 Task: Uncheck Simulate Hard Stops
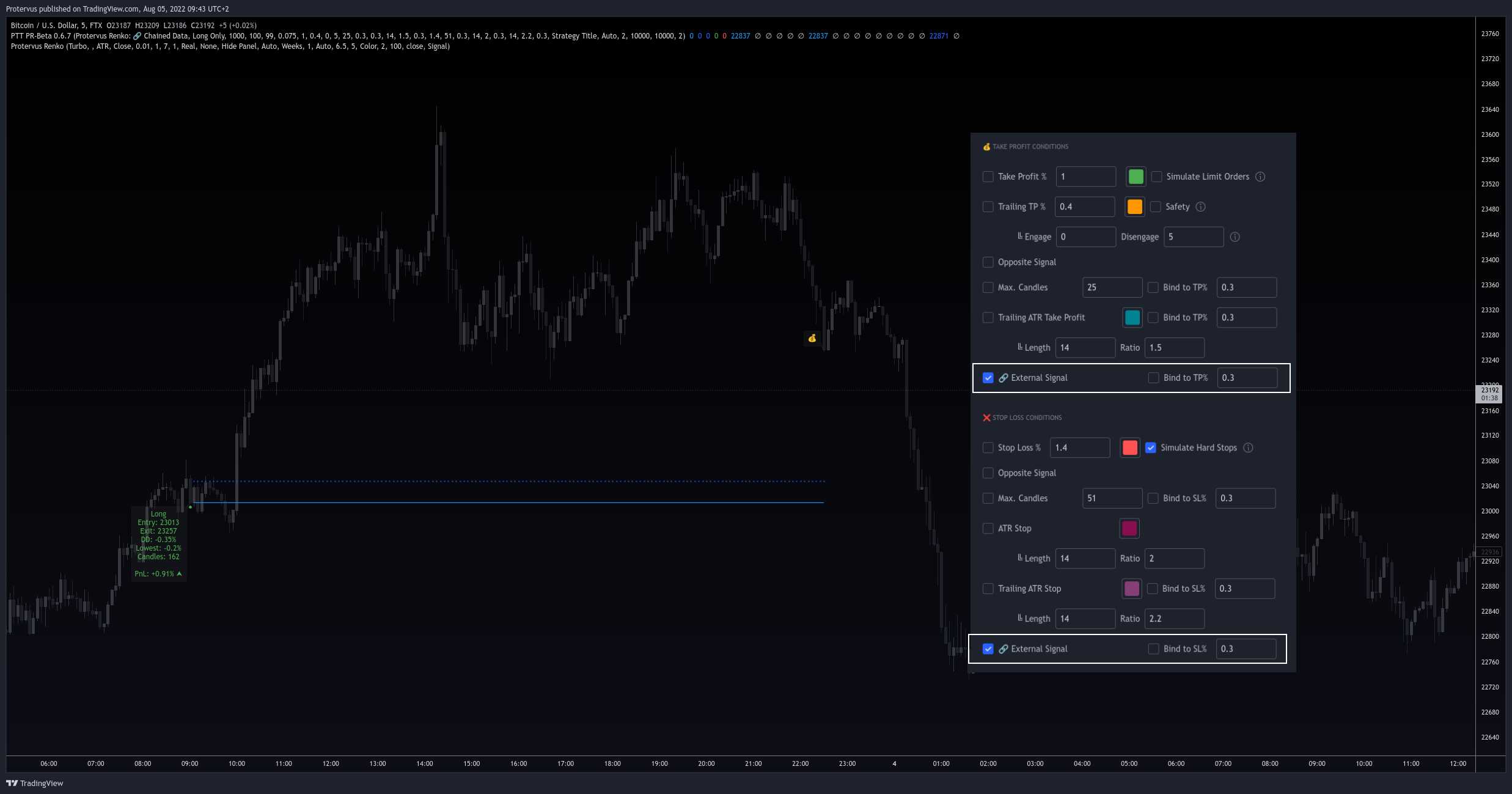[x=1151, y=448]
